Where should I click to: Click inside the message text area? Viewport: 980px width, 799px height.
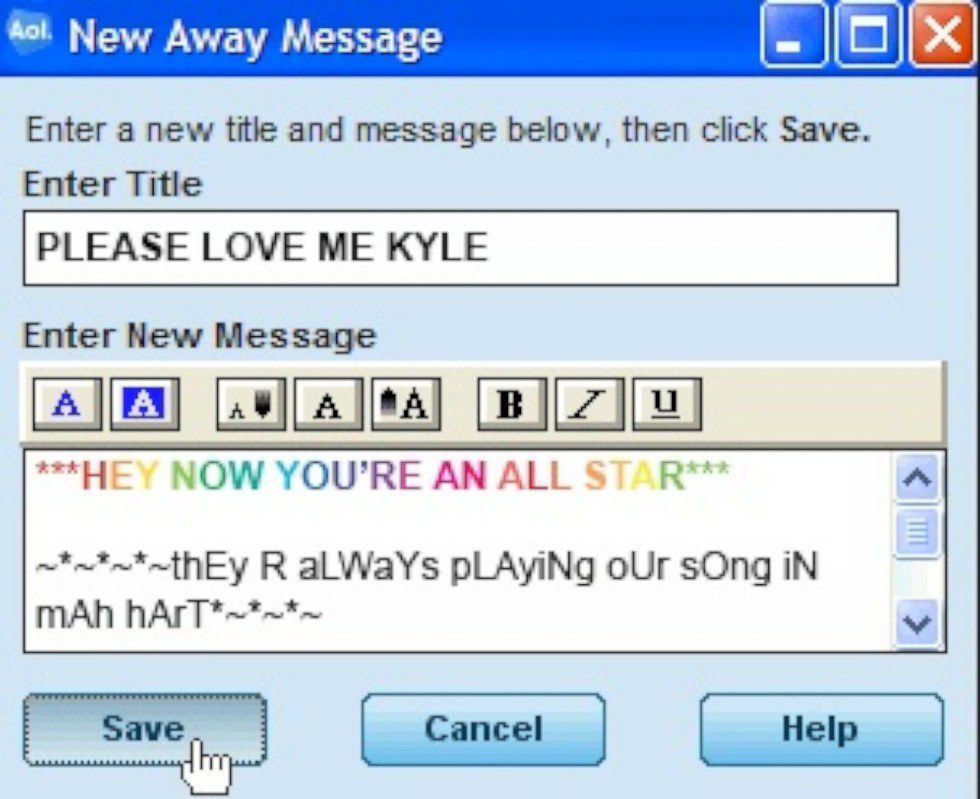457,551
